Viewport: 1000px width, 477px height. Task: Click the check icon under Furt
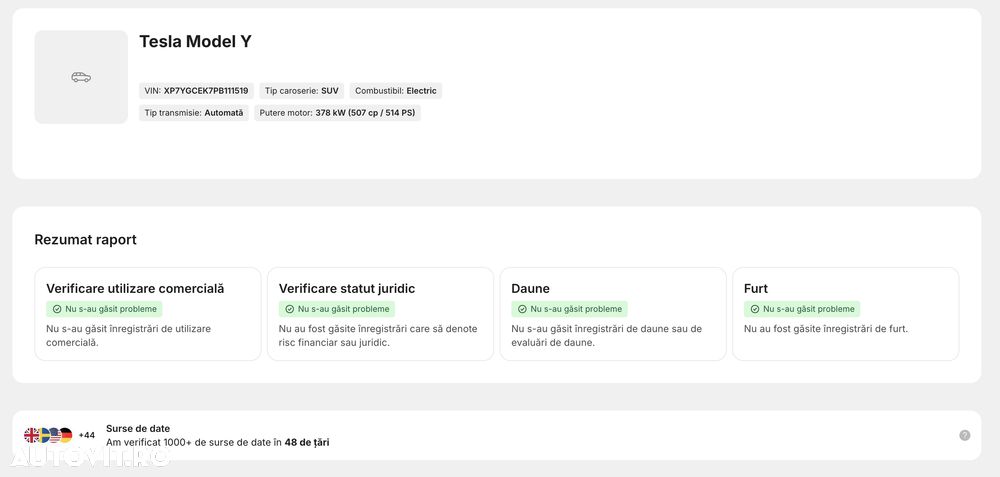[754, 309]
